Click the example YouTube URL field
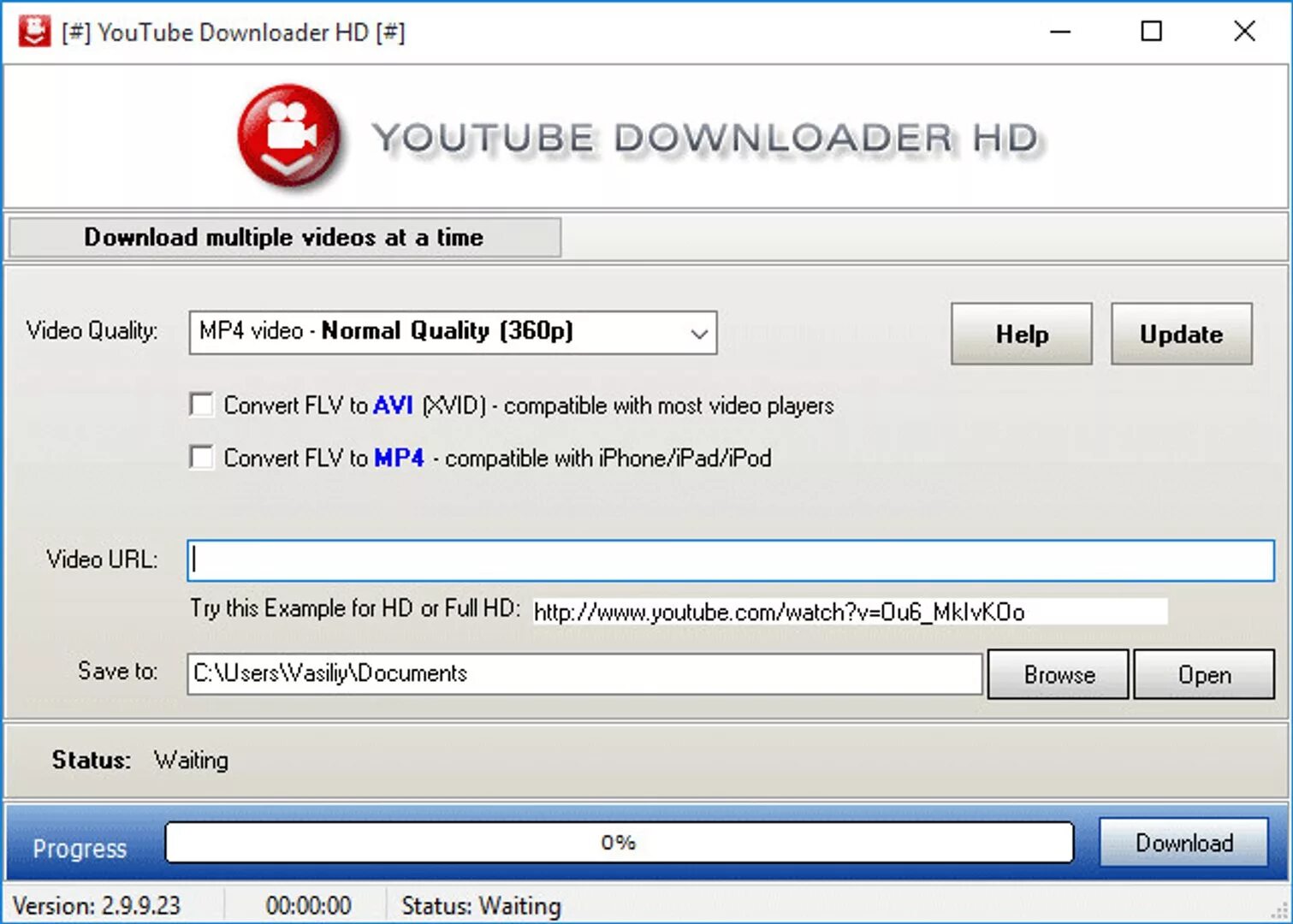Viewport: 1293px width, 924px height. [x=850, y=611]
